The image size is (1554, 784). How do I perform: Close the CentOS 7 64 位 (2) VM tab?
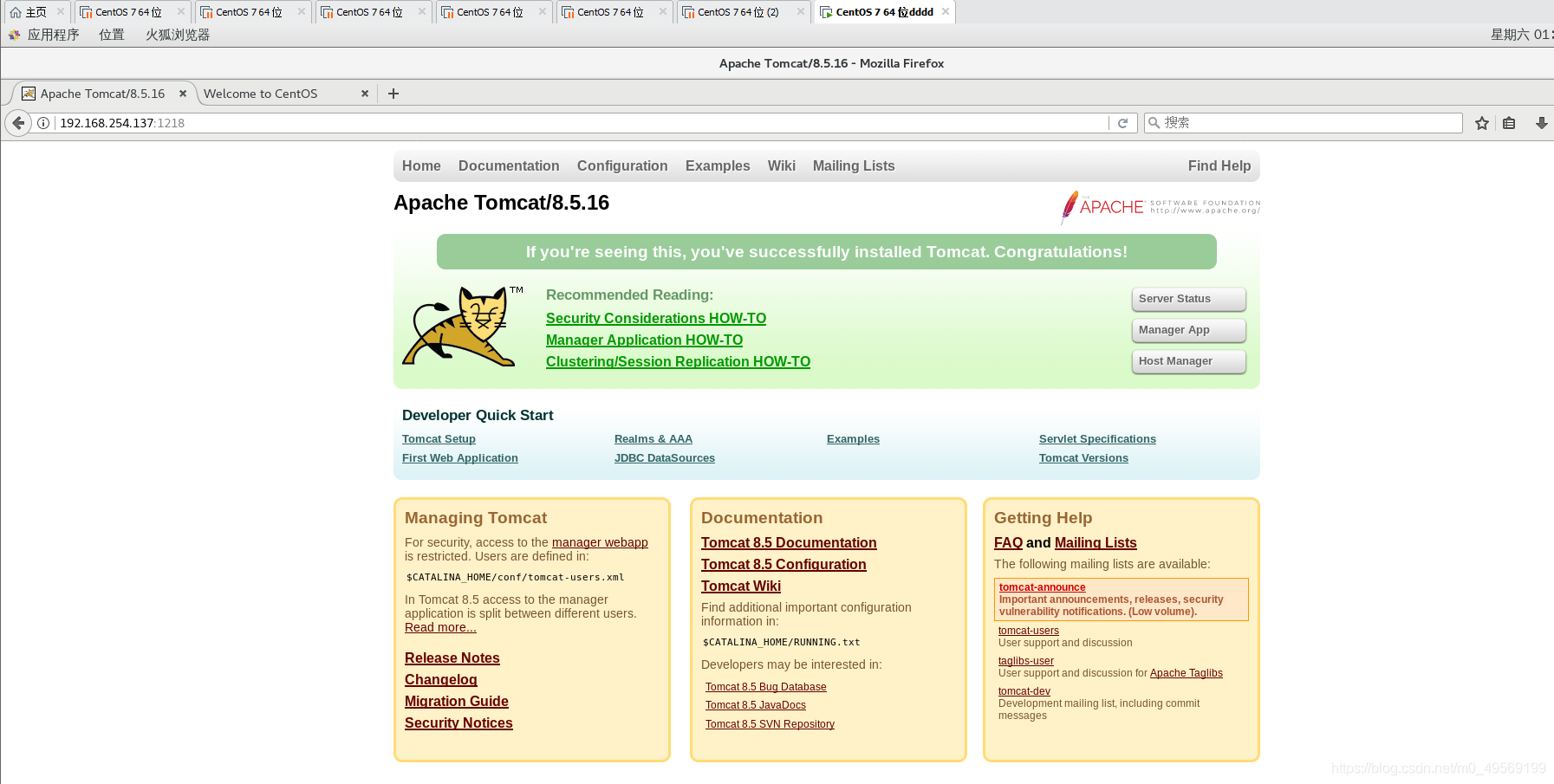coord(801,12)
